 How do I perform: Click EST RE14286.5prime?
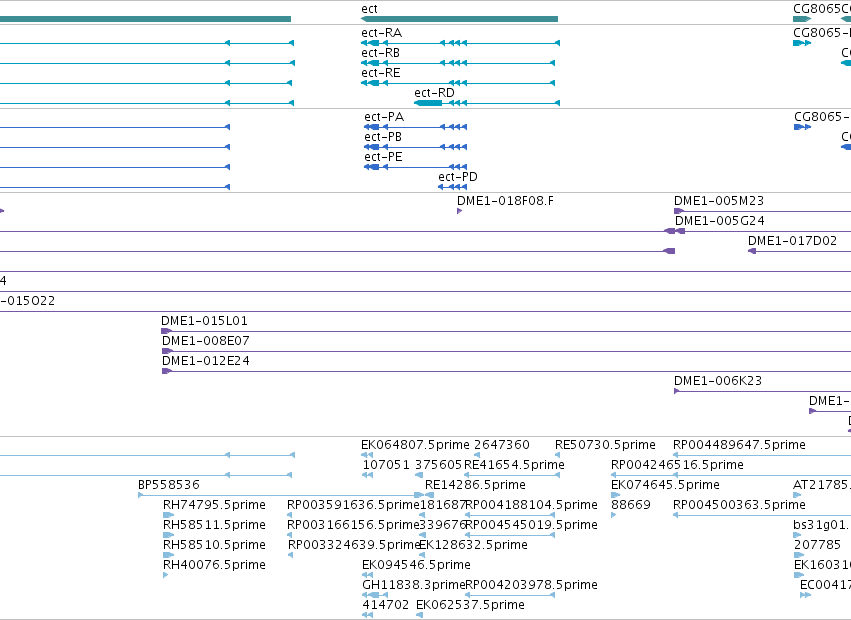(475, 485)
